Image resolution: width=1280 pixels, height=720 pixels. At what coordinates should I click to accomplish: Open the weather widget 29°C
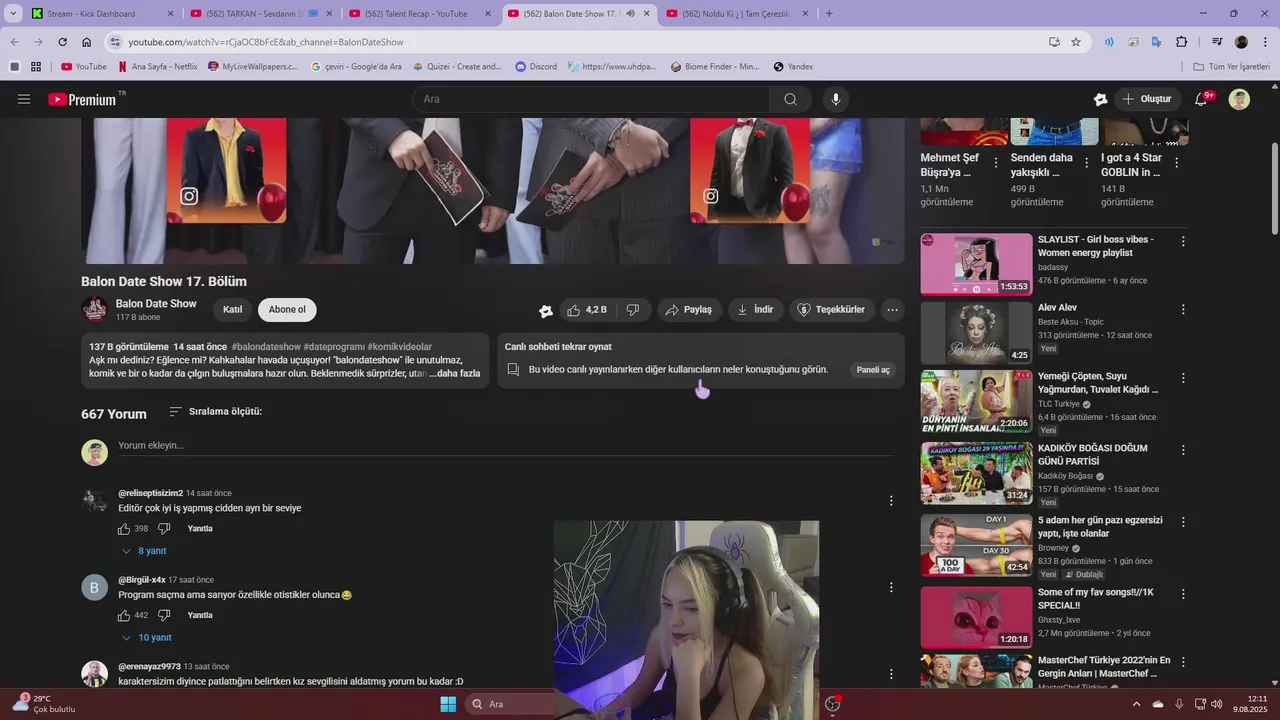(44, 704)
